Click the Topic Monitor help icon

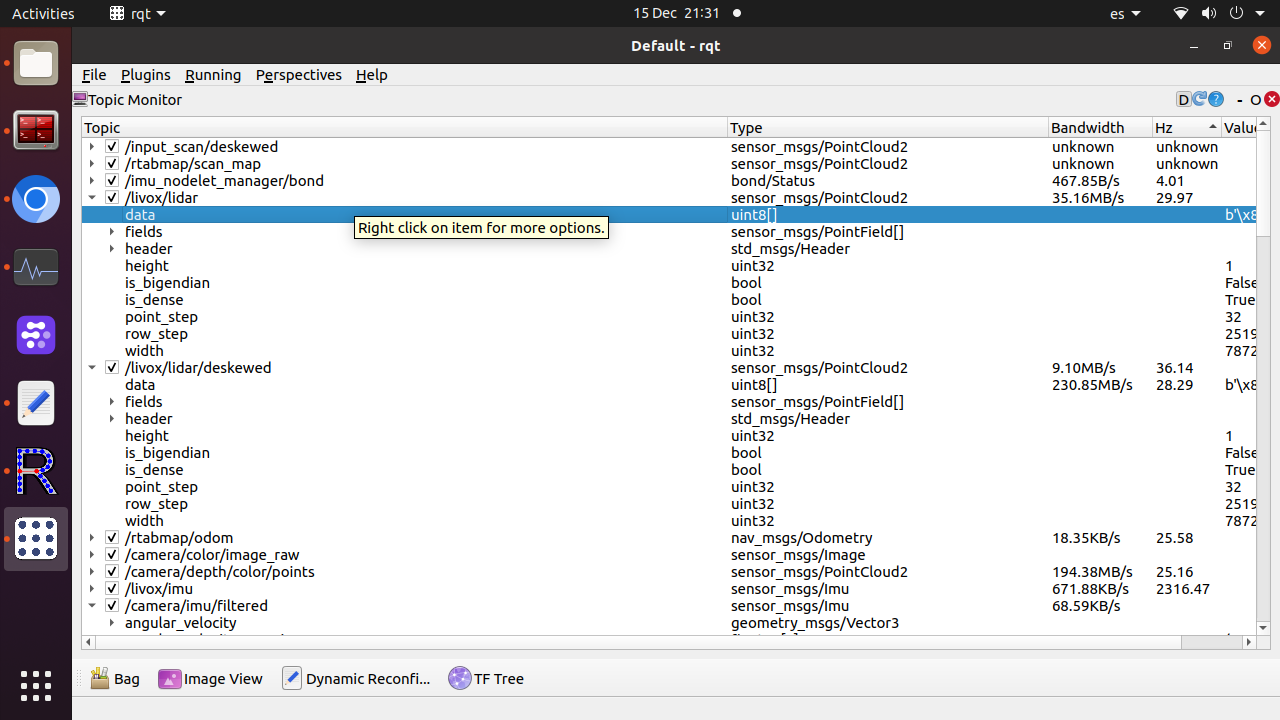coord(1216,99)
